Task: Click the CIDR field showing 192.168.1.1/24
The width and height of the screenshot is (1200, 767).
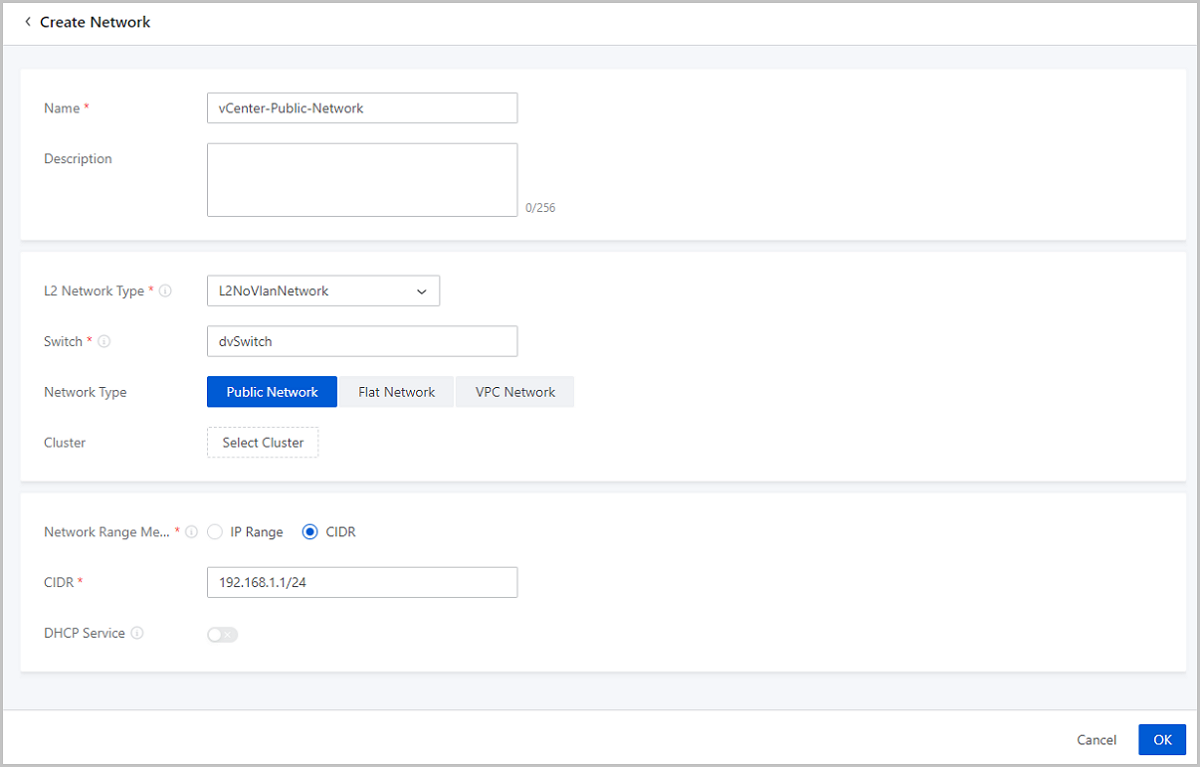Action: [x=362, y=581]
